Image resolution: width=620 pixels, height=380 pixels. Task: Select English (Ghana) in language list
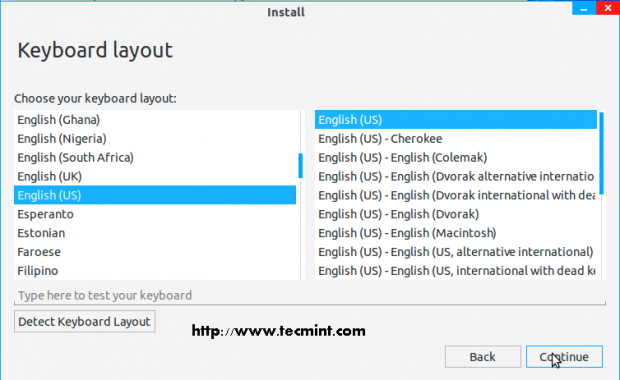click(x=155, y=120)
